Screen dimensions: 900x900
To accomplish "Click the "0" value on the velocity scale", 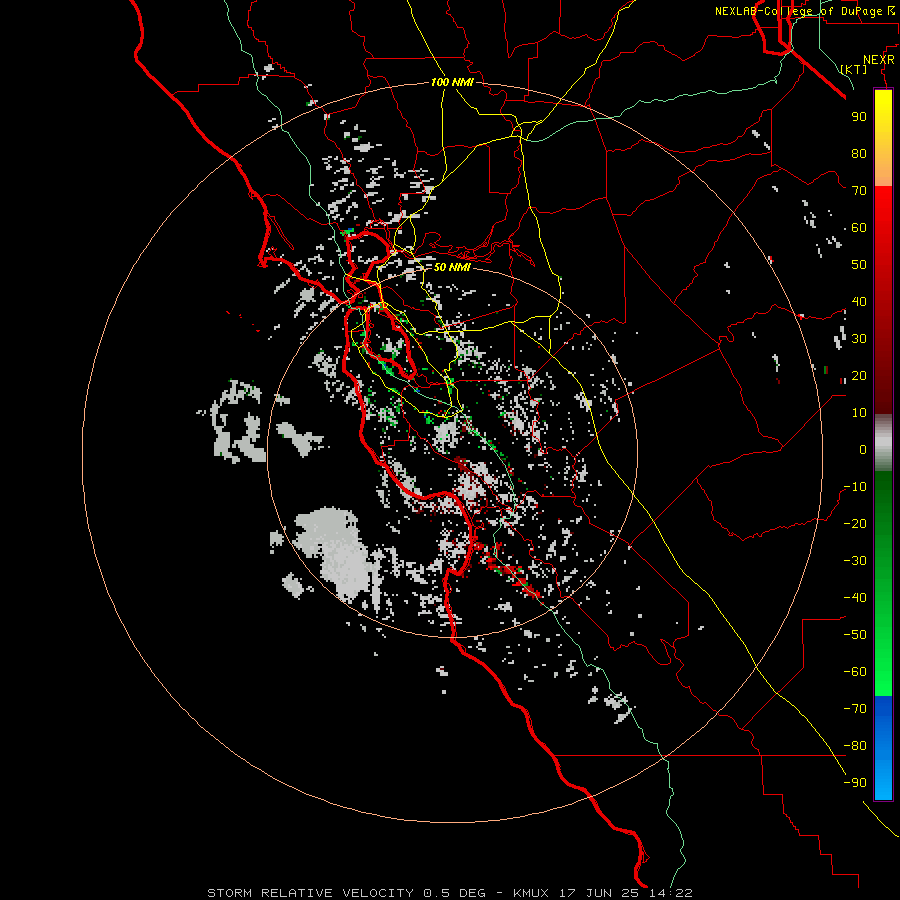I will coord(863,449).
